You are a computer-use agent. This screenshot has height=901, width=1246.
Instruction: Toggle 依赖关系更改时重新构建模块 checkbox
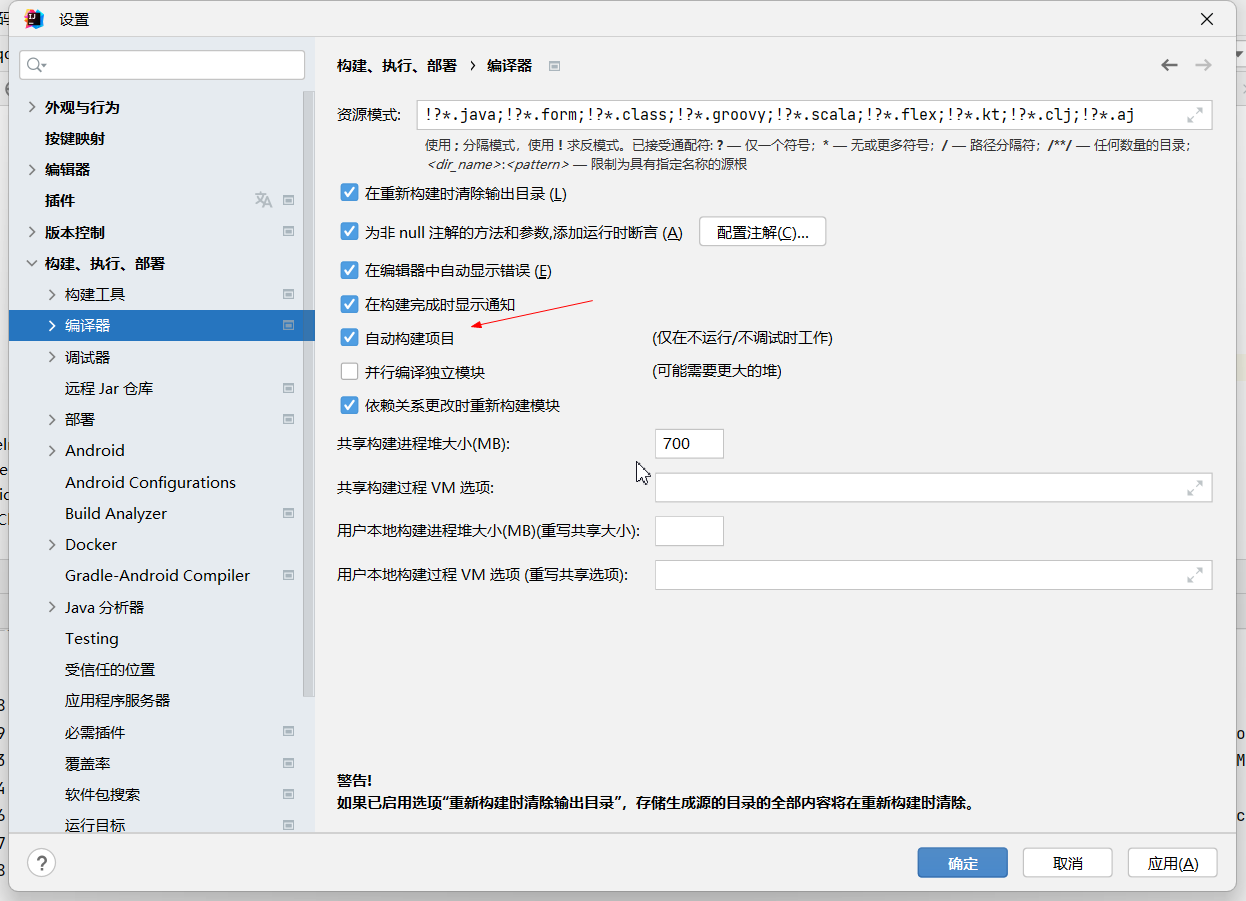(x=349, y=405)
